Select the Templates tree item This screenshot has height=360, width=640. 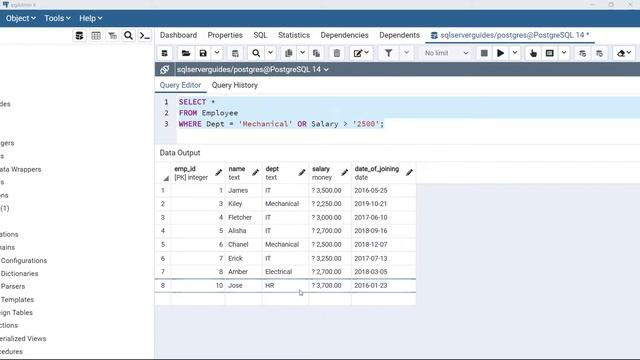pyautogui.click(x=17, y=299)
